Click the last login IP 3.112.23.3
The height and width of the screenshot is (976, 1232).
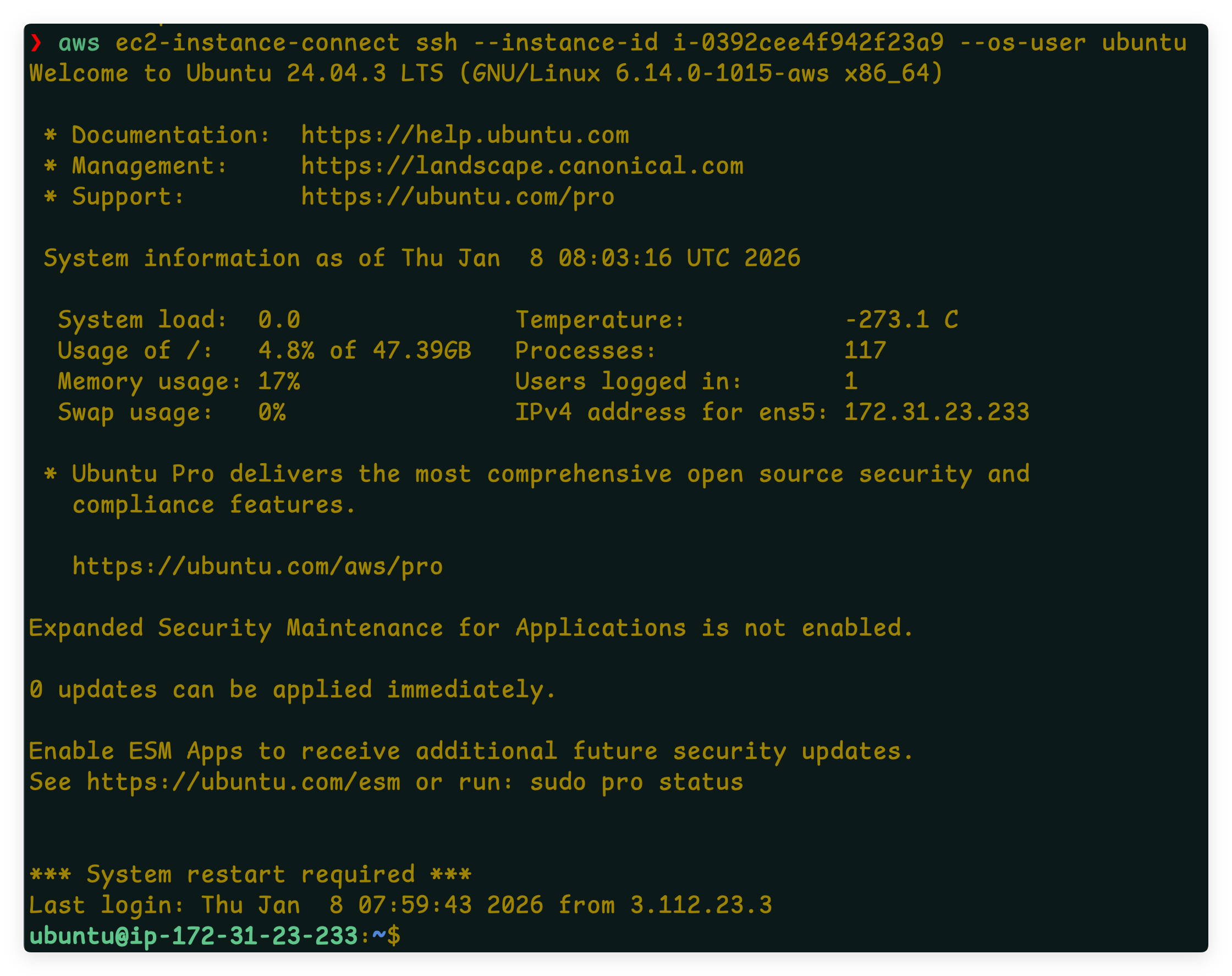tap(700, 906)
